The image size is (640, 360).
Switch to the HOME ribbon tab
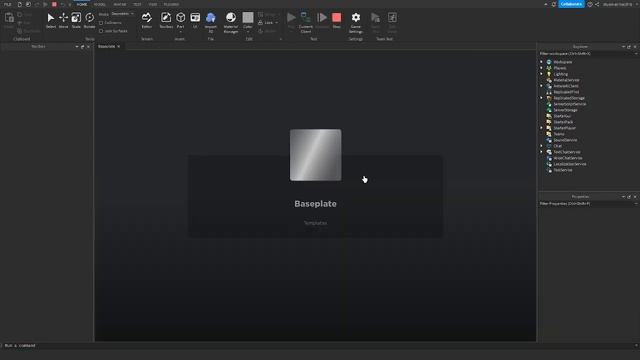pos(82,4)
